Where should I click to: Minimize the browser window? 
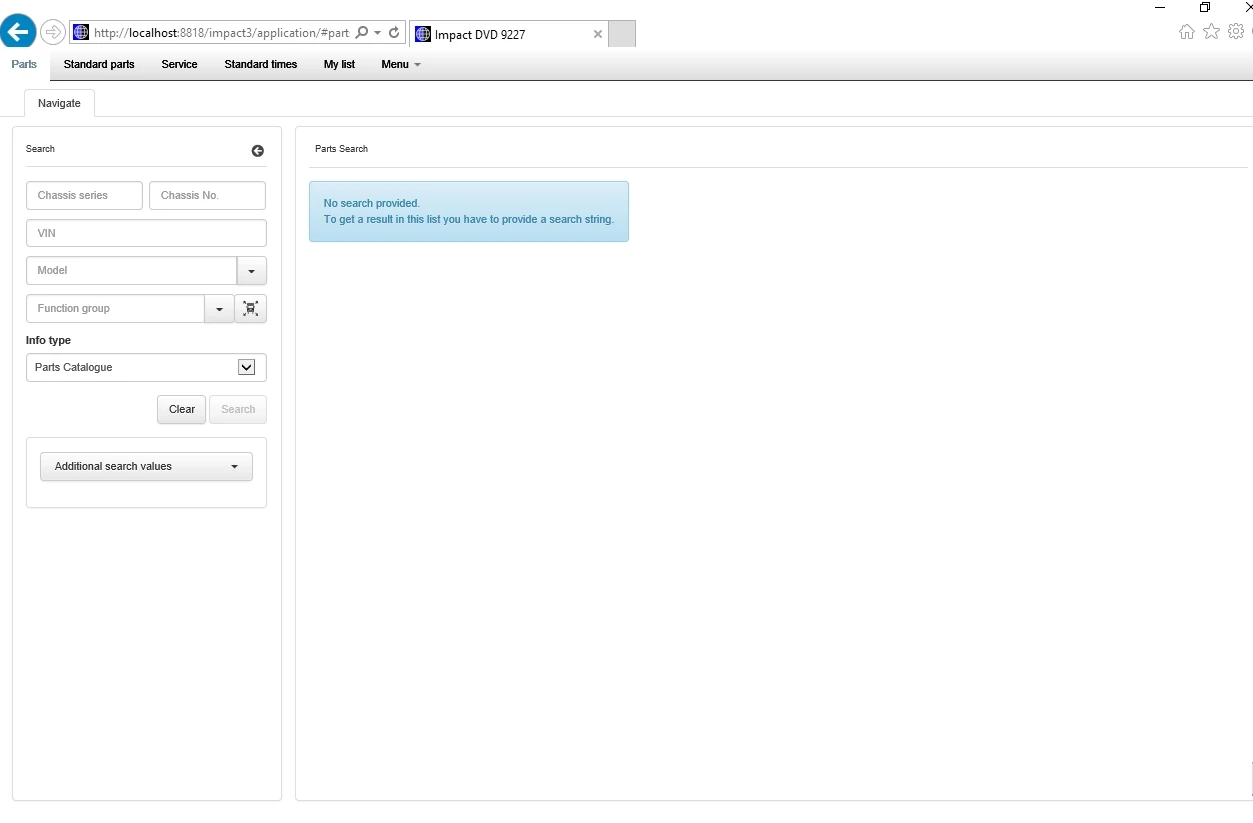click(1160, 7)
